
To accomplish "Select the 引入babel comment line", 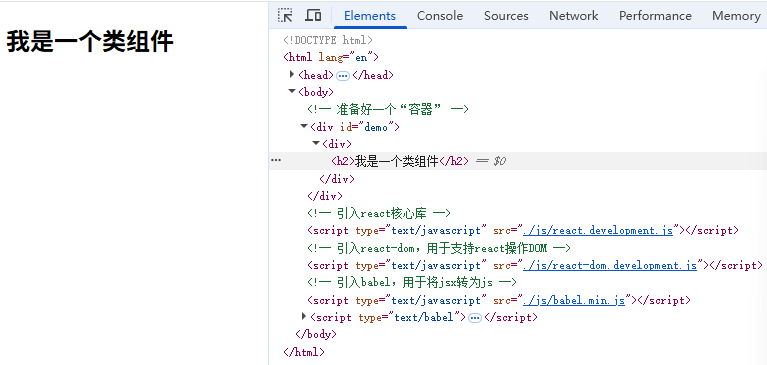I will pos(412,283).
